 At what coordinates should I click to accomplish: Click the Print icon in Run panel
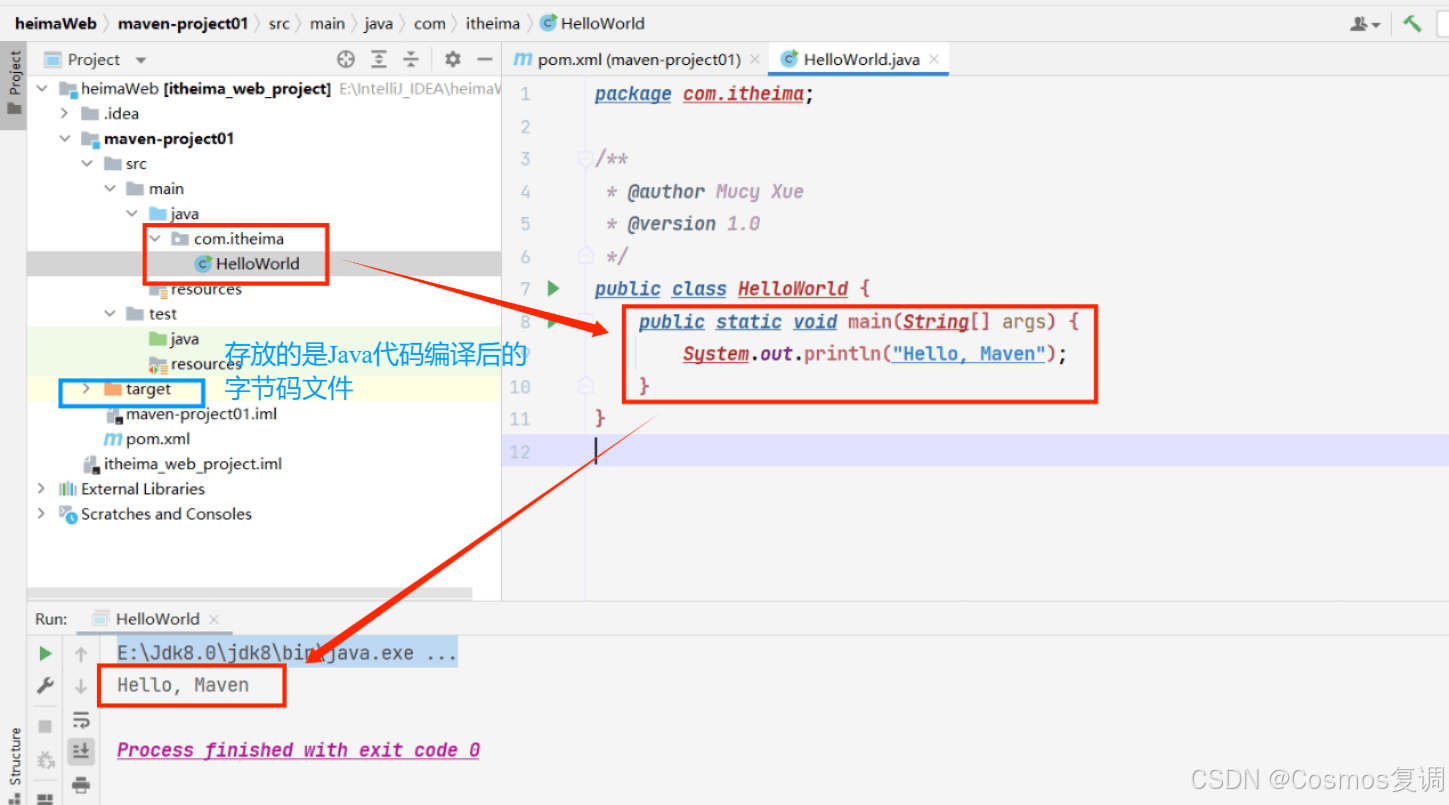click(x=81, y=783)
